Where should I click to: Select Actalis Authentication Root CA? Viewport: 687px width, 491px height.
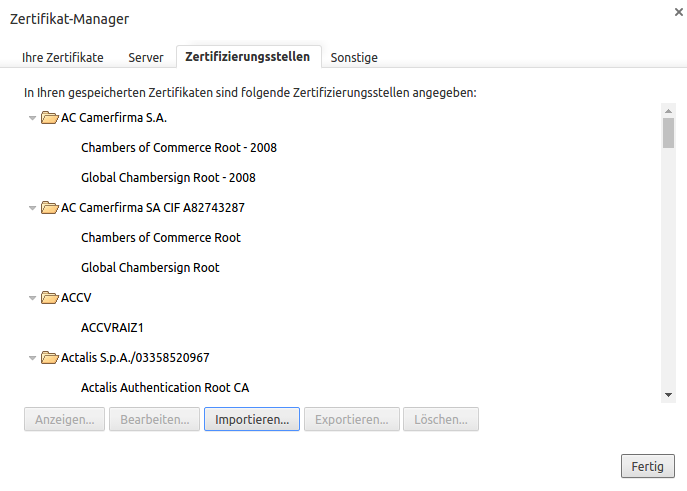click(164, 388)
